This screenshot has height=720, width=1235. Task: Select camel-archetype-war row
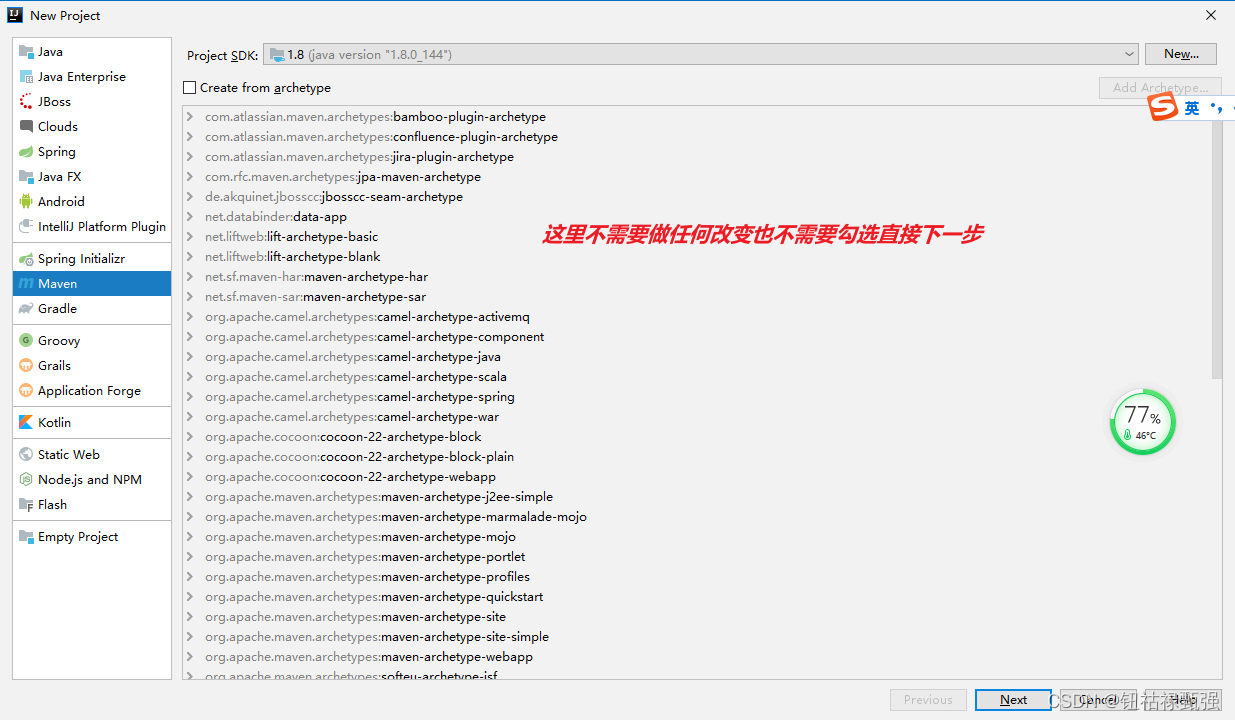pos(697,417)
